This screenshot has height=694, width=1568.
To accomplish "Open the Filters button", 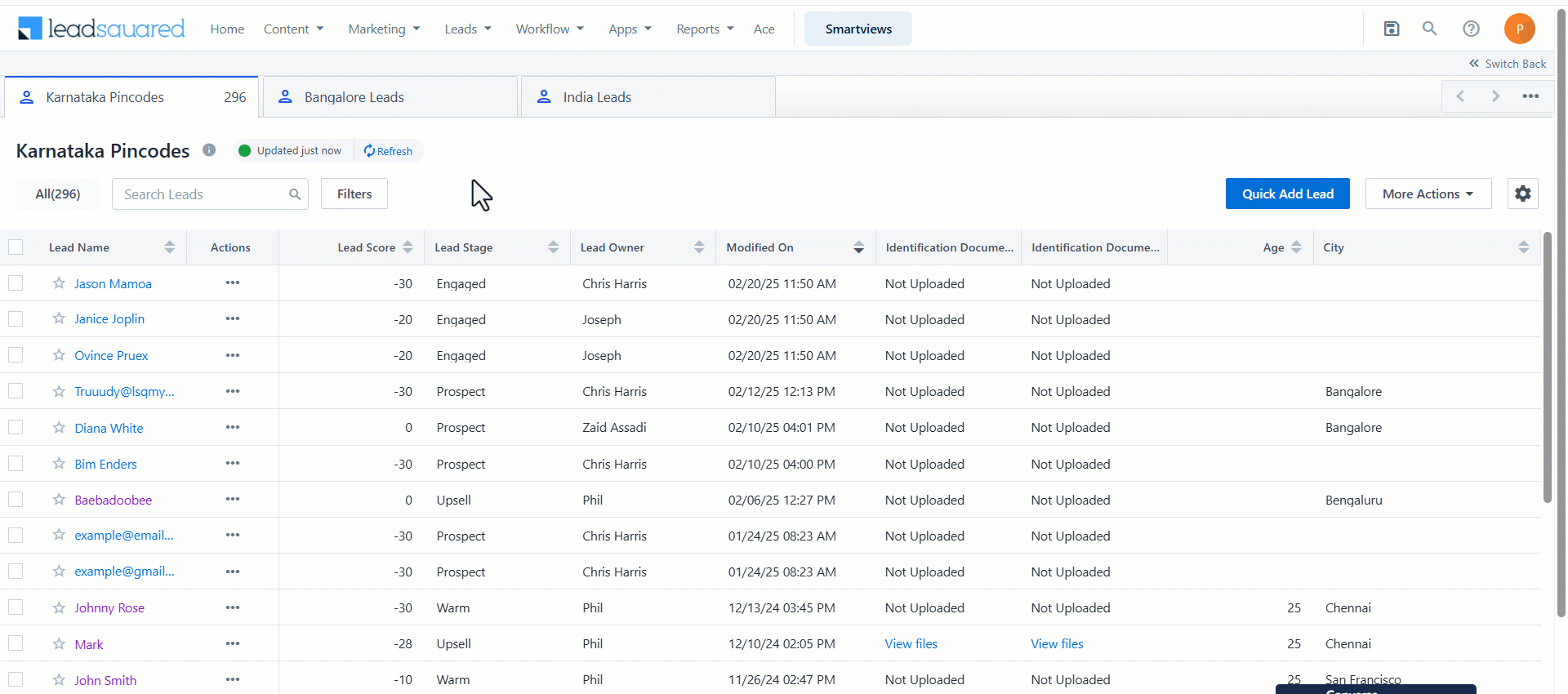I will (354, 194).
